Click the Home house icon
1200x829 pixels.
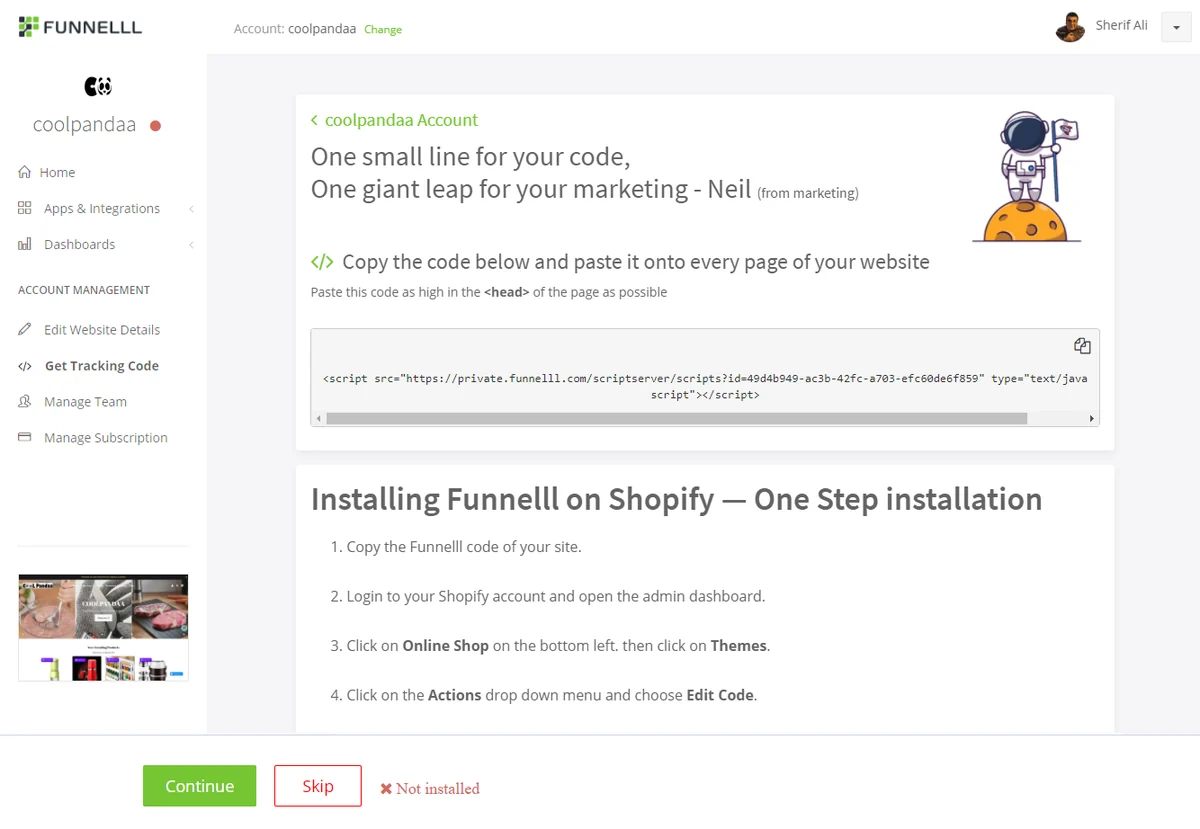coord(25,172)
